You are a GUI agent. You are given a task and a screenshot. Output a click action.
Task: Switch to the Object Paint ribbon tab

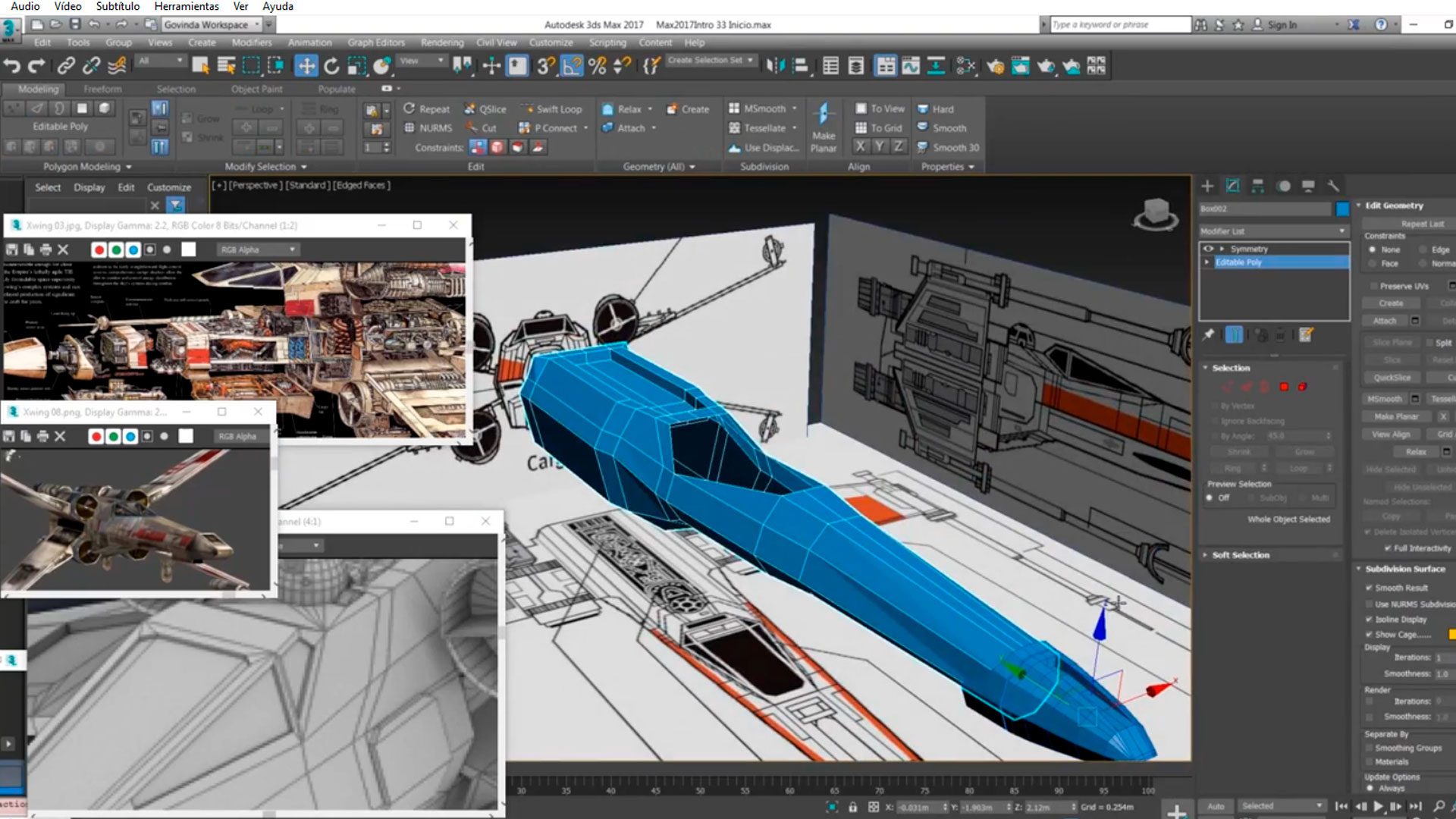pyautogui.click(x=257, y=89)
